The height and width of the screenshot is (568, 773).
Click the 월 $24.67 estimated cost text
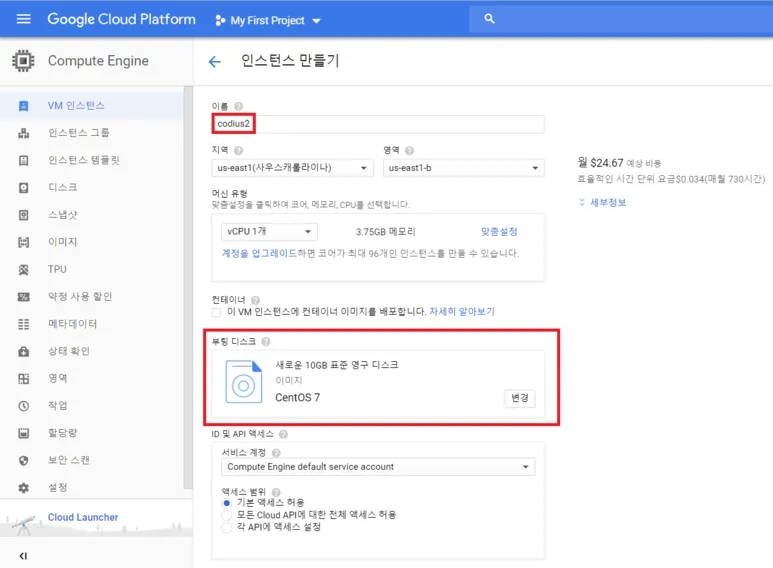point(619,163)
